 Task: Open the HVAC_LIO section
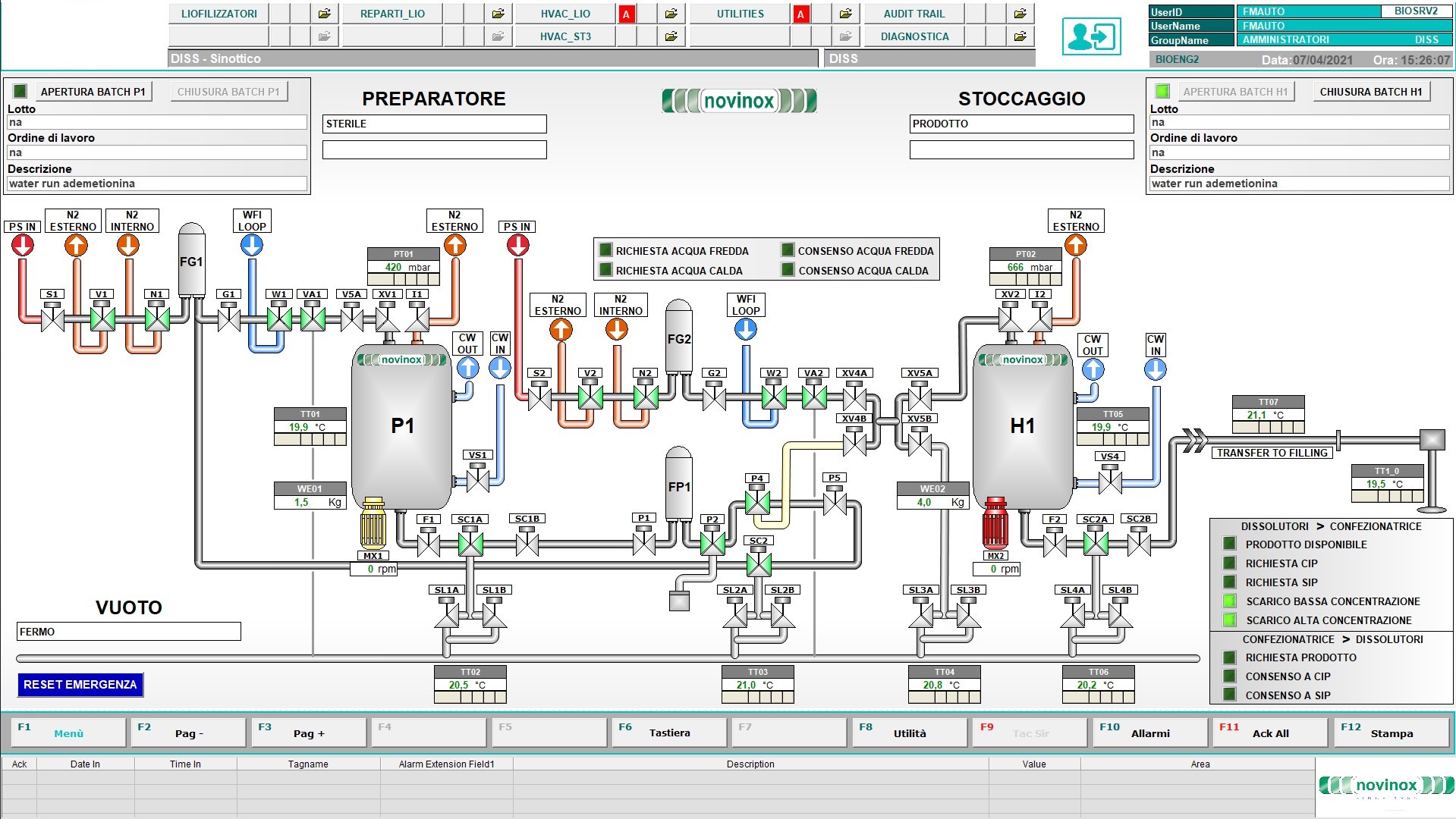[x=565, y=14]
